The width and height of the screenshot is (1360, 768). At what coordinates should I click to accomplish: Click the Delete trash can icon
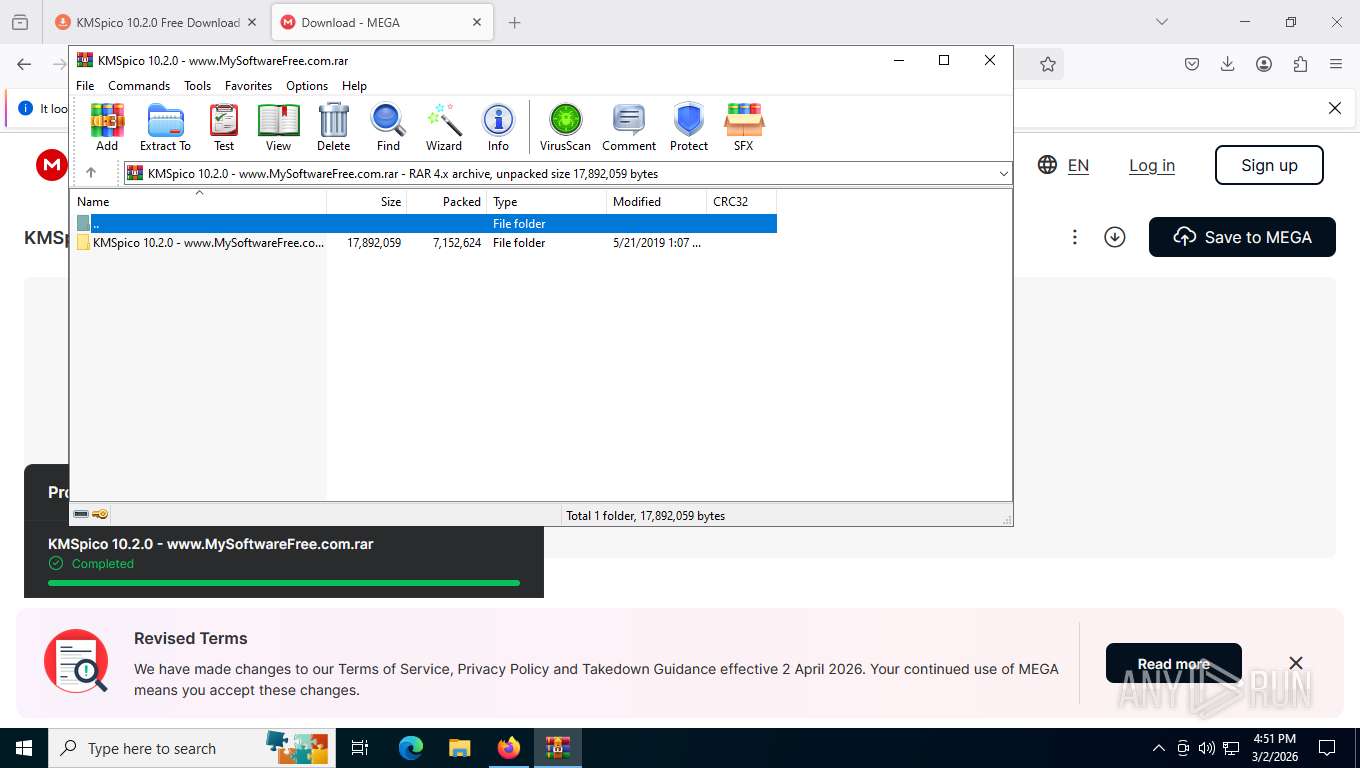point(333,127)
